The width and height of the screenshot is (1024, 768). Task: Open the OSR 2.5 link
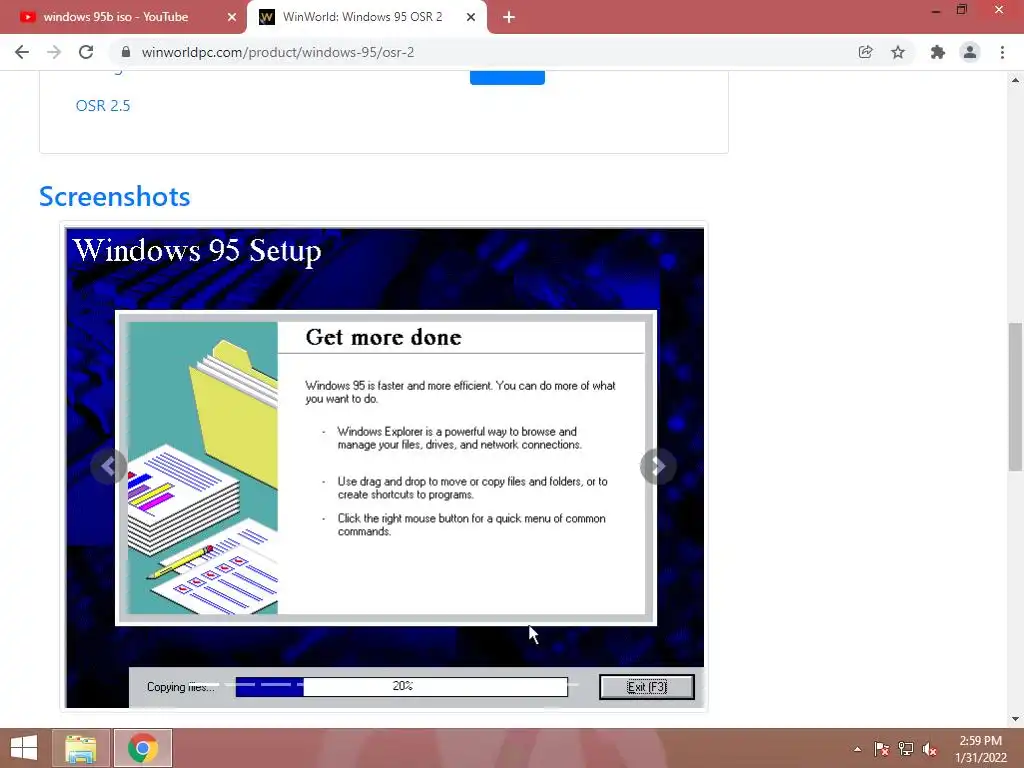point(103,105)
